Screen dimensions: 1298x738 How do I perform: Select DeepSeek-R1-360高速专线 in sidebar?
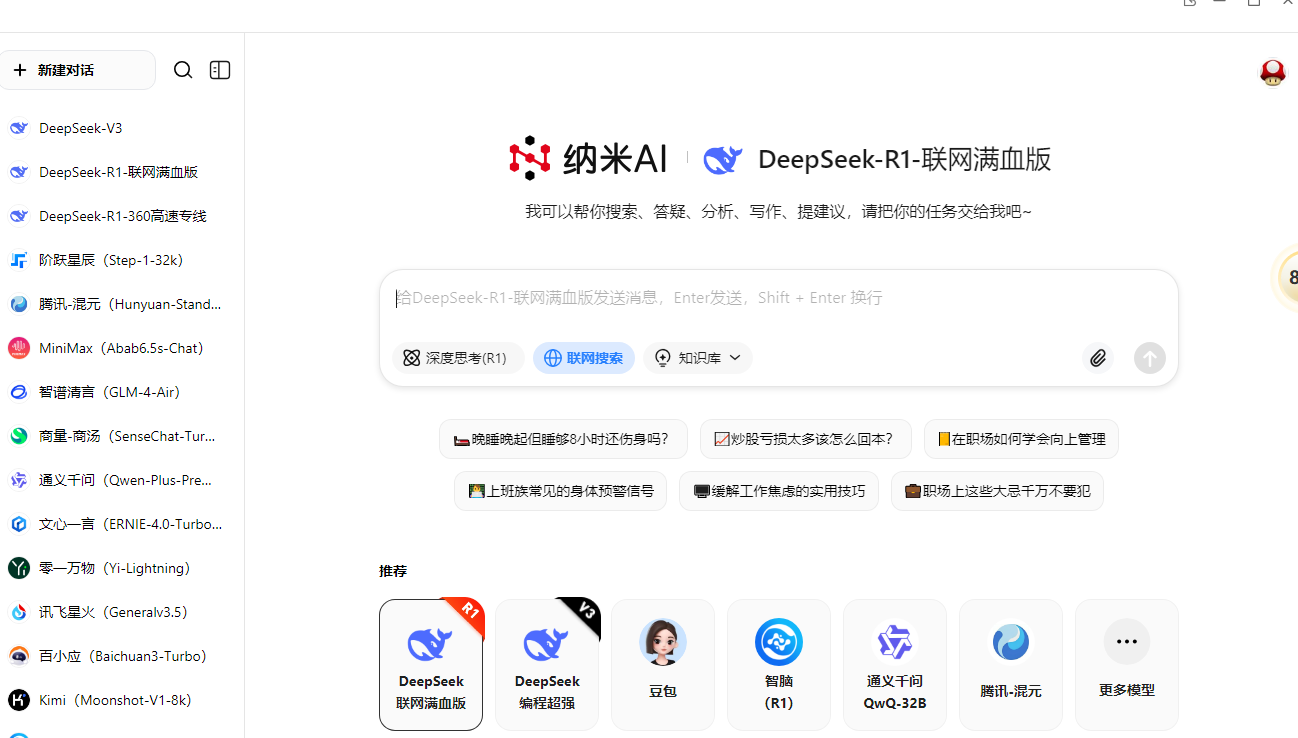[122, 216]
